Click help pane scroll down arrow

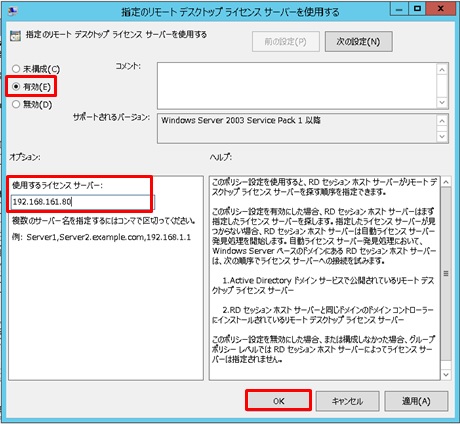point(446,375)
